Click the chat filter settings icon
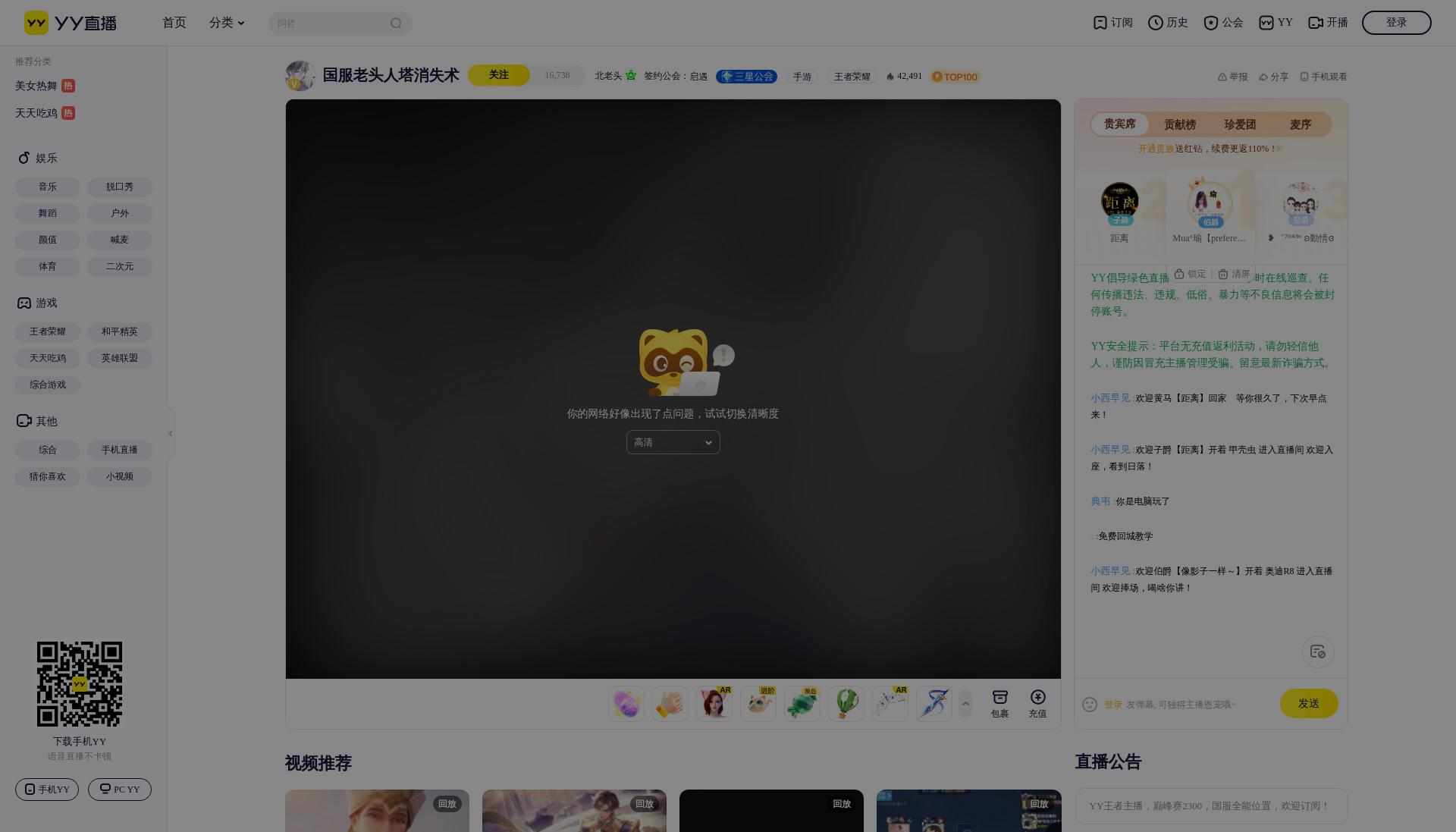Image resolution: width=1456 pixels, height=832 pixels. click(x=1318, y=651)
